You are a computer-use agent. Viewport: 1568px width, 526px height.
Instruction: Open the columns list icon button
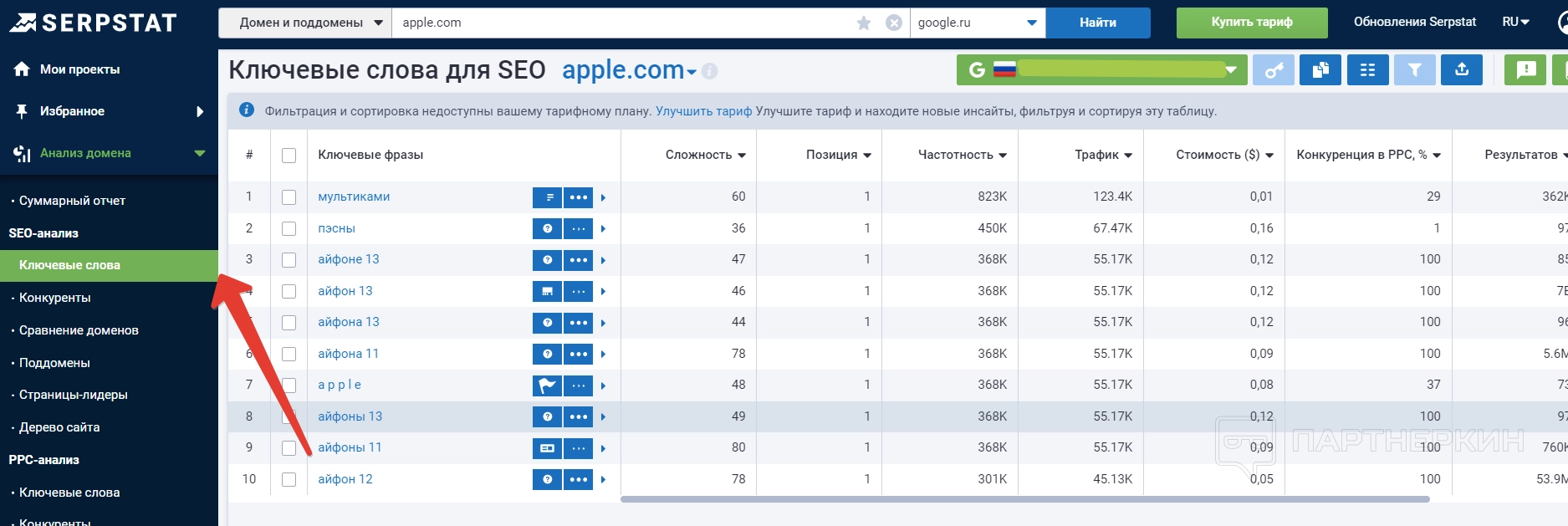1368,70
